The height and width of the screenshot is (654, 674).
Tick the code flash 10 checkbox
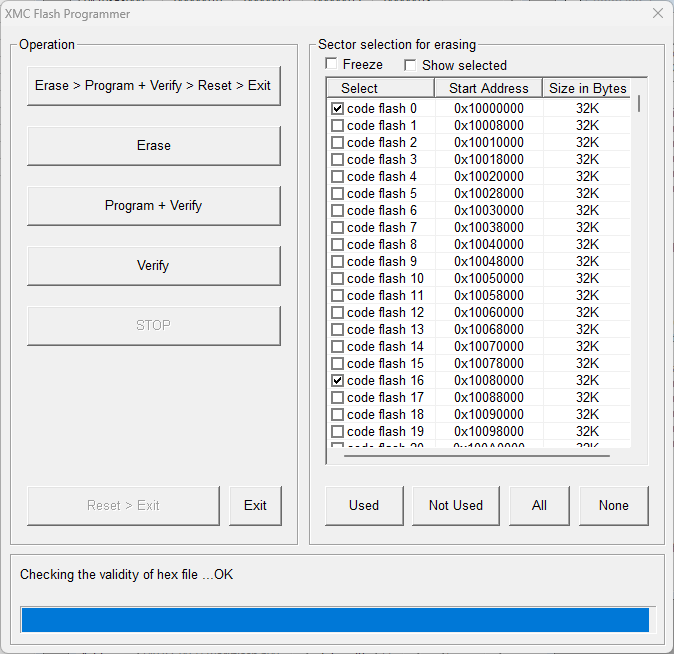click(337, 279)
